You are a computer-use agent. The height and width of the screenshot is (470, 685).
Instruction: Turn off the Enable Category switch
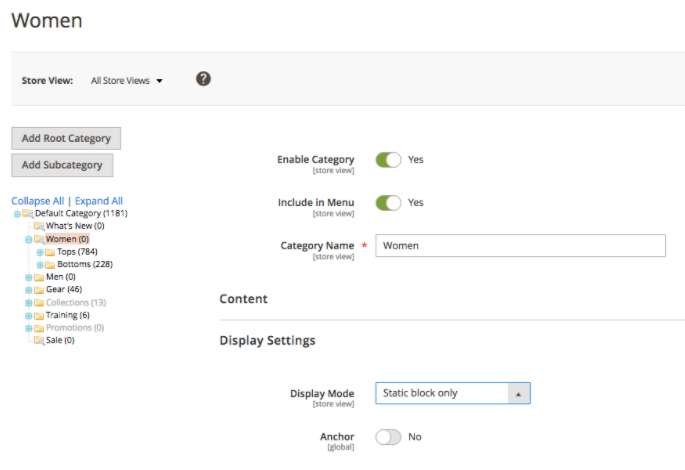(x=388, y=159)
